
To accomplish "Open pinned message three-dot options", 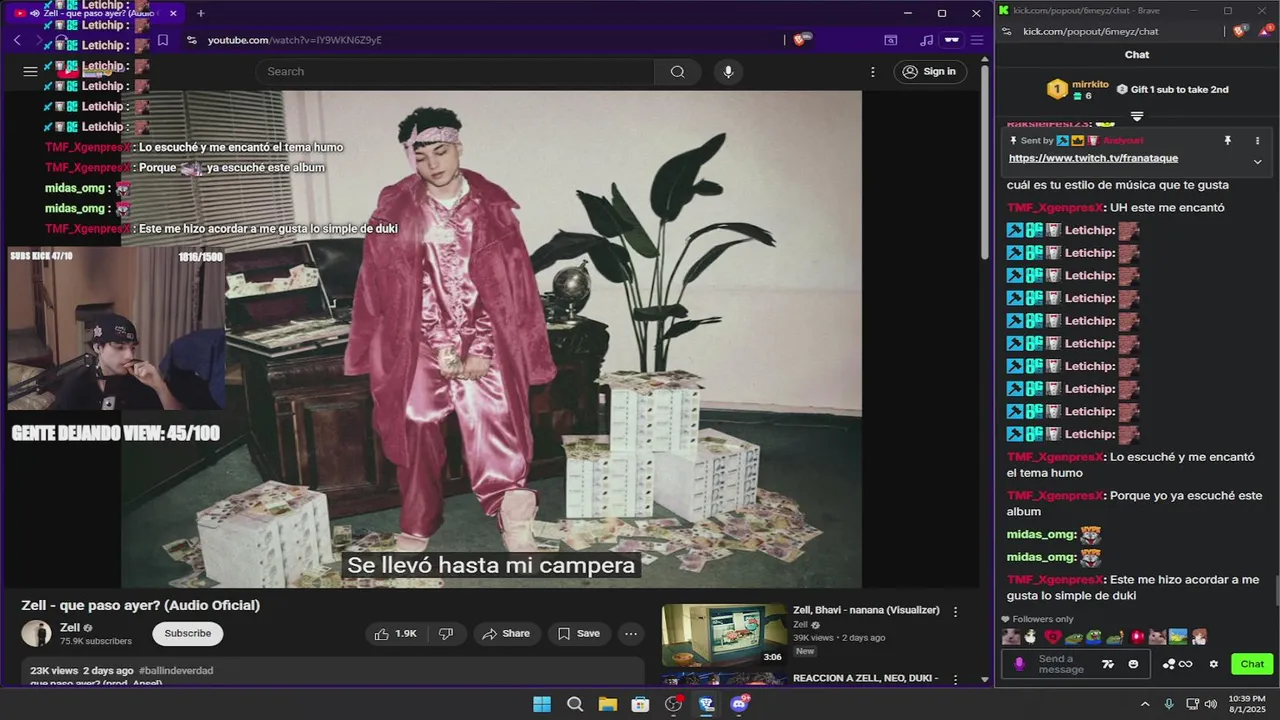I will click(x=1257, y=141).
